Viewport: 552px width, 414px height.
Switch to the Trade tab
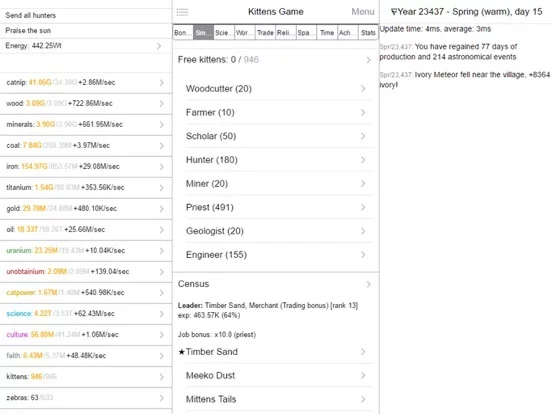tap(265, 33)
